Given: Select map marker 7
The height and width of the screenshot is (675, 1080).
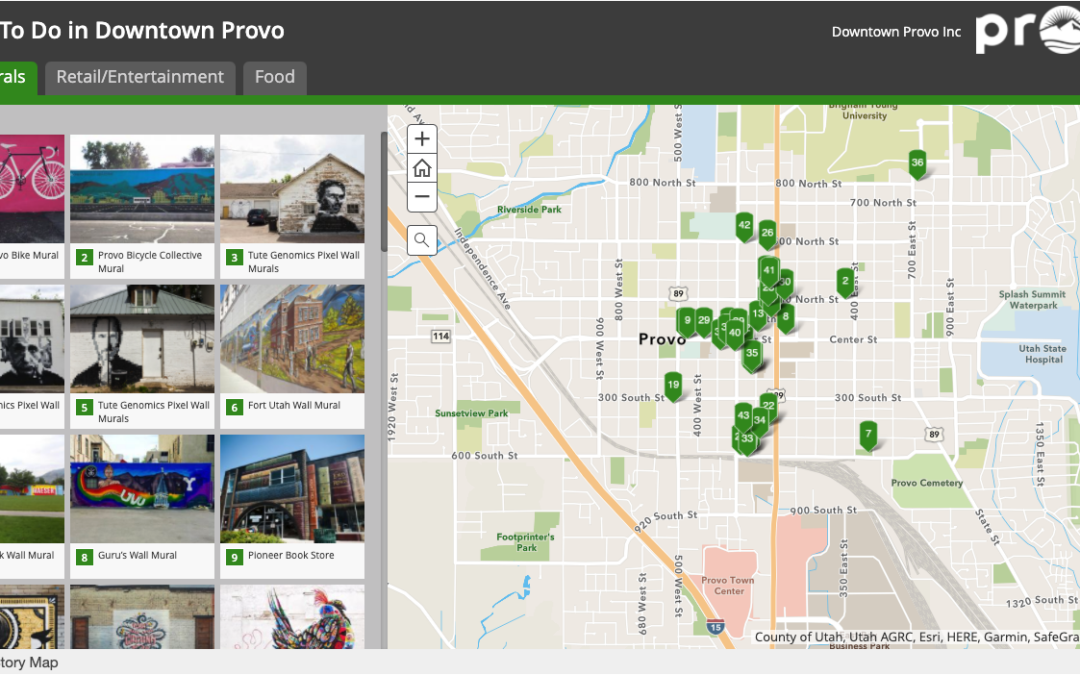Looking at the screenshot, I should pos(868,435).
